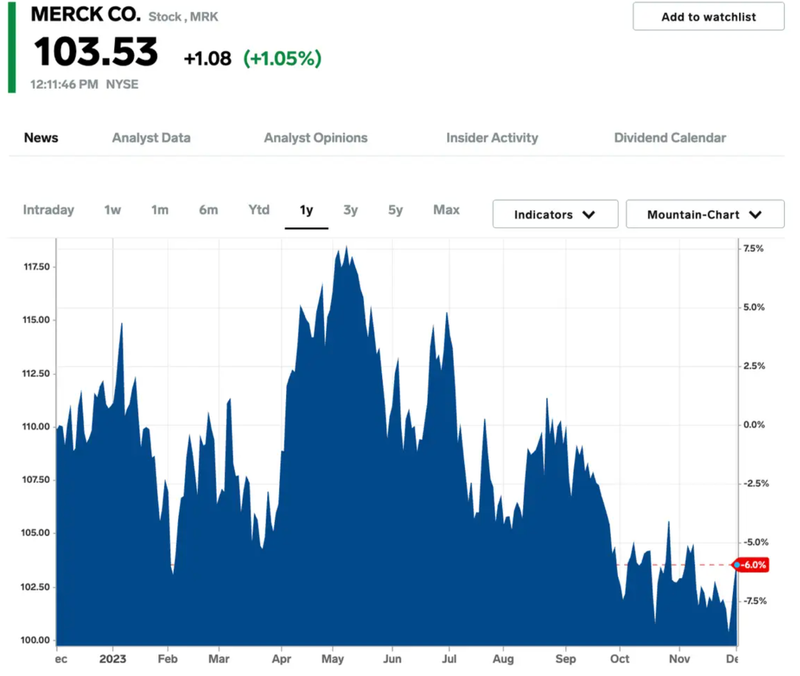Click the MERCK CO. stock title
The image size is (800, 676).
click(x=86, y=14)
